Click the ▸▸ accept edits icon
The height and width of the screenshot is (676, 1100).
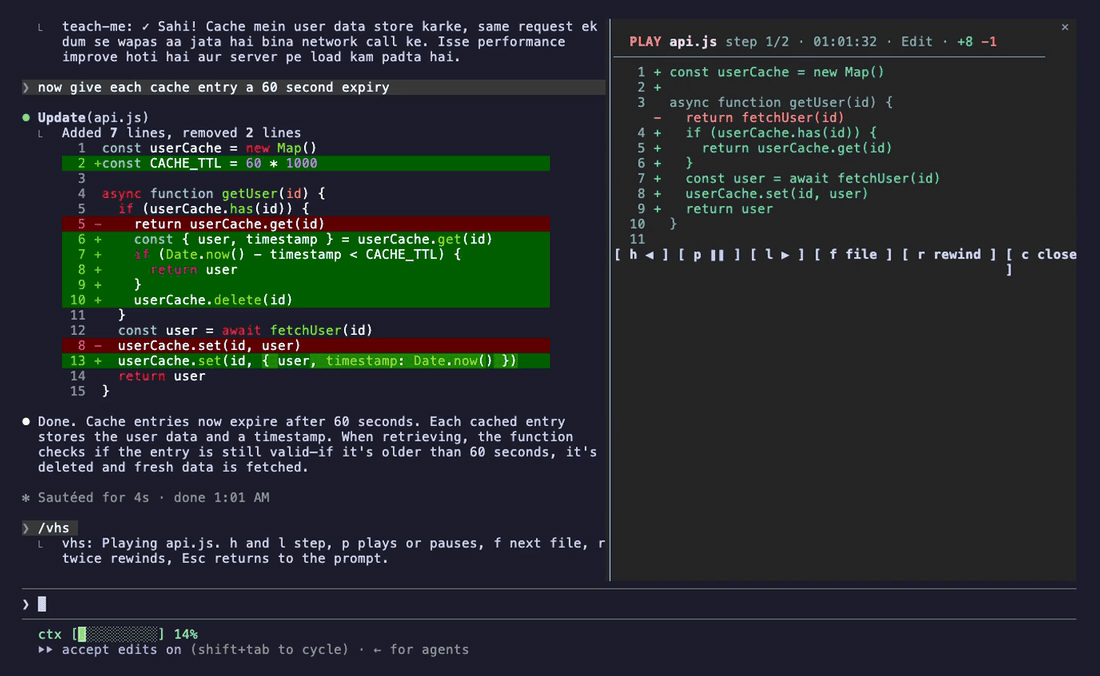pos(46,649)
